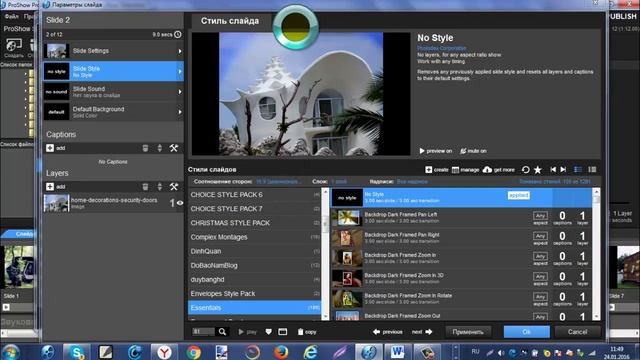Open Google Chrome from taskbar
The image size is (640, 360).
tap(194, 352)
